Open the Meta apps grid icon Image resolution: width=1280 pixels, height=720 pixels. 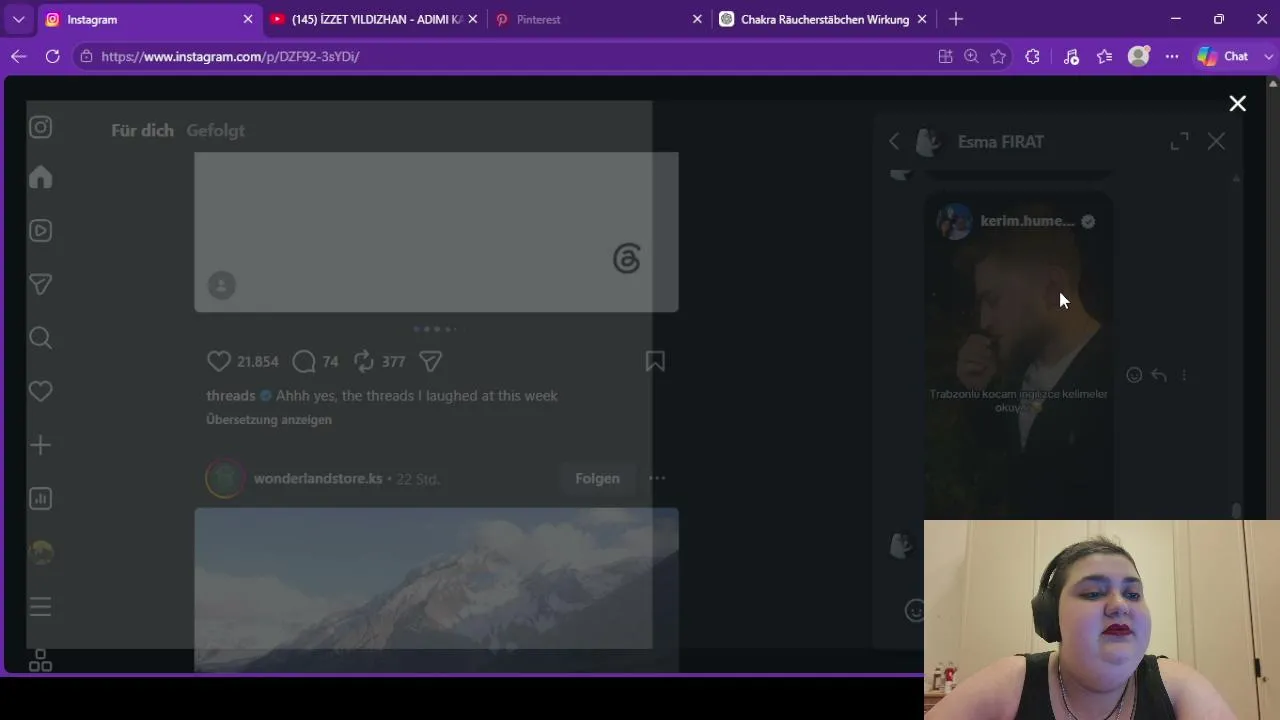41,661
